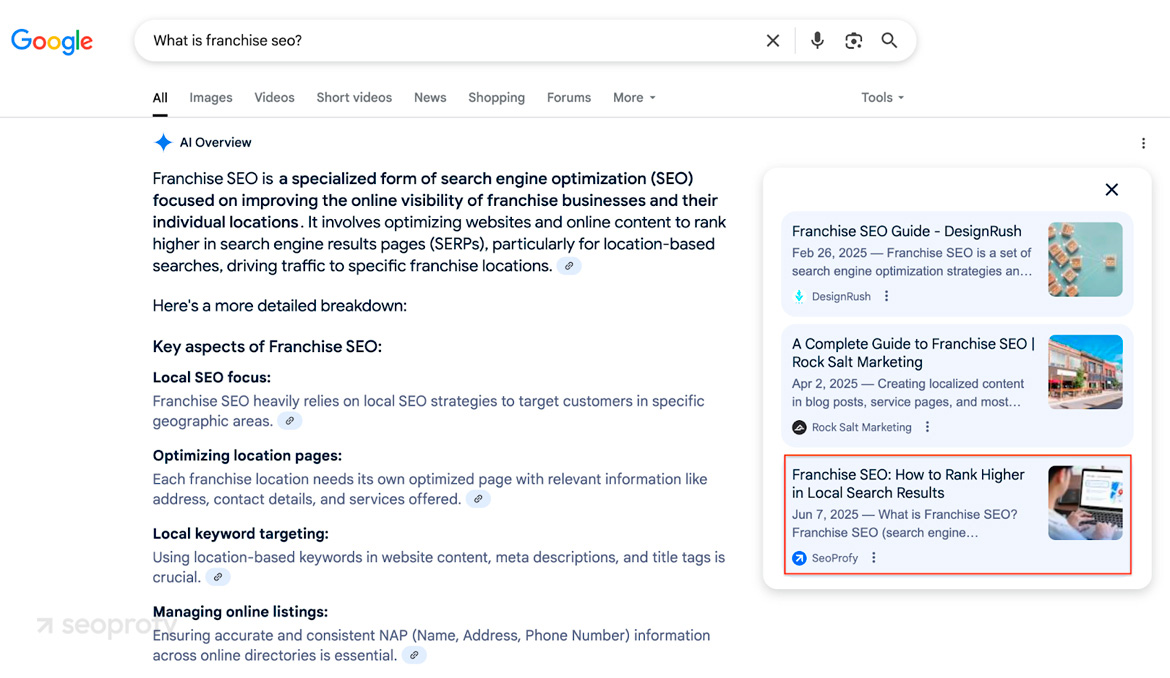1170x678 pixels.
Task: Switch to the Videos tab
Action: 274,98
